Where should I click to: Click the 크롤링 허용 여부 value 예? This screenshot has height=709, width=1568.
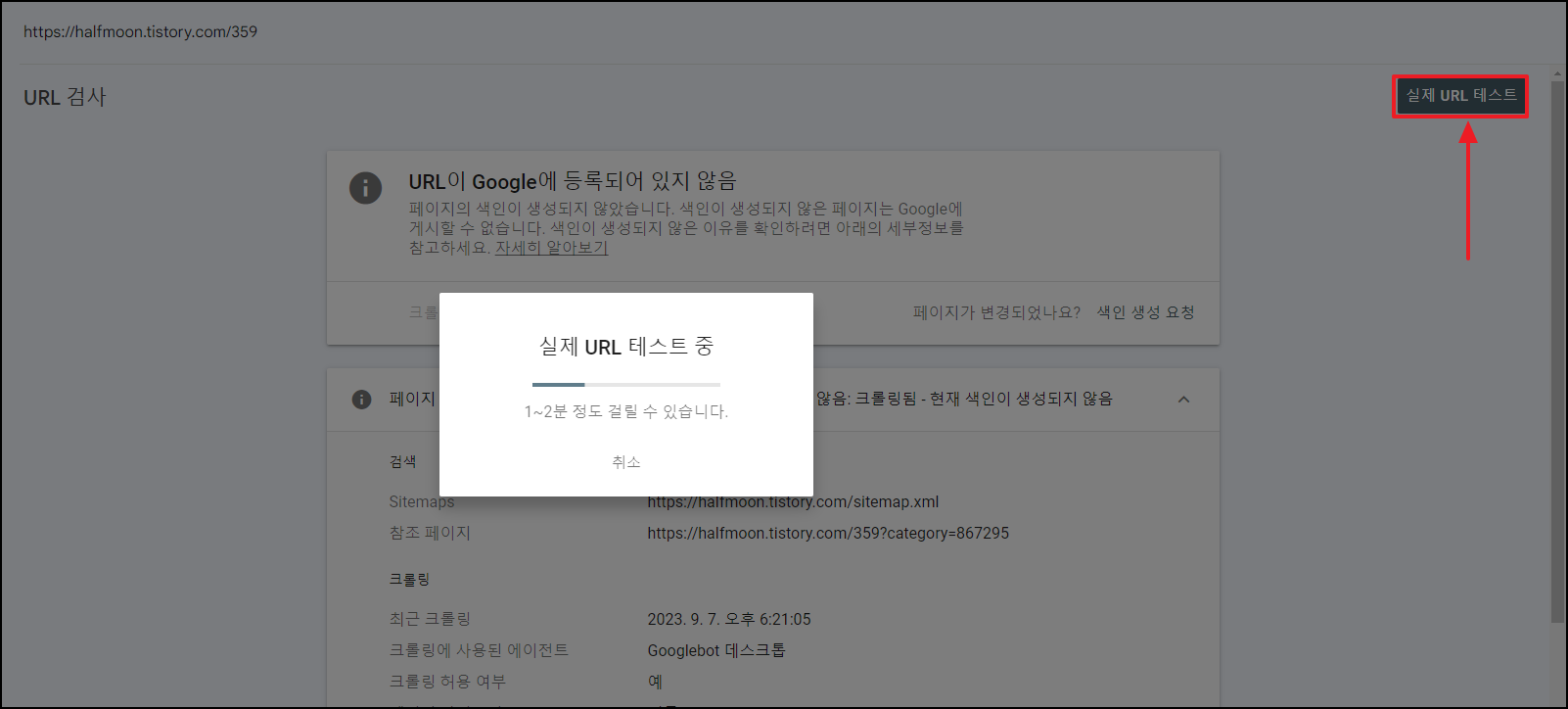pyautogui.click(x=655, y=682)
